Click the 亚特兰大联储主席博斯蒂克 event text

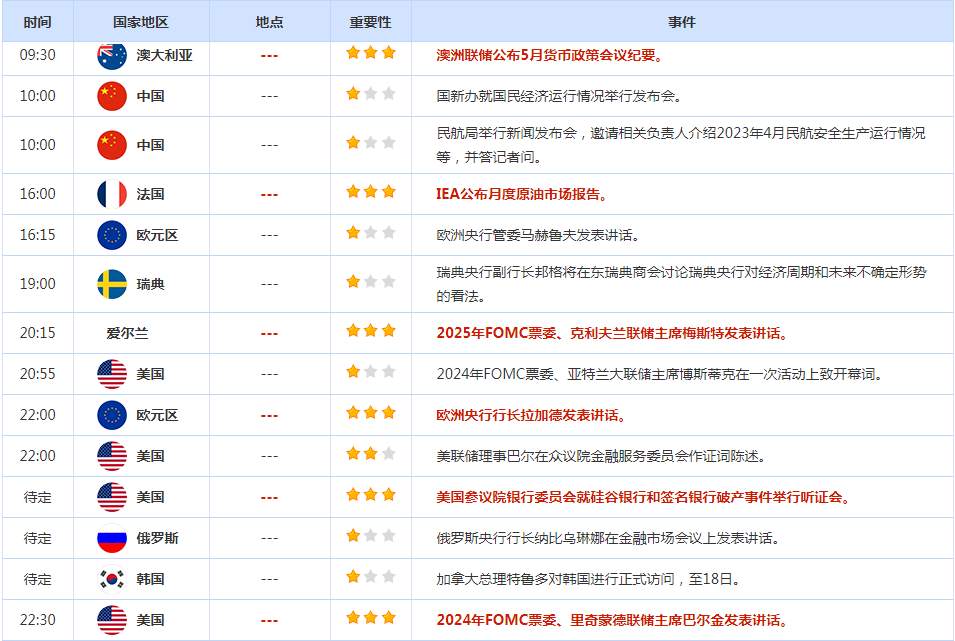click(660, 374)
